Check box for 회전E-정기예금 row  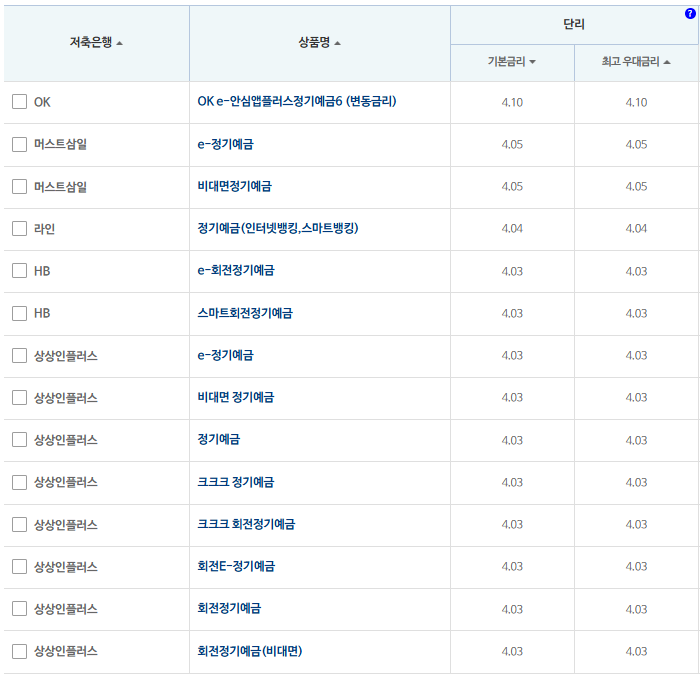pos(19,566)
